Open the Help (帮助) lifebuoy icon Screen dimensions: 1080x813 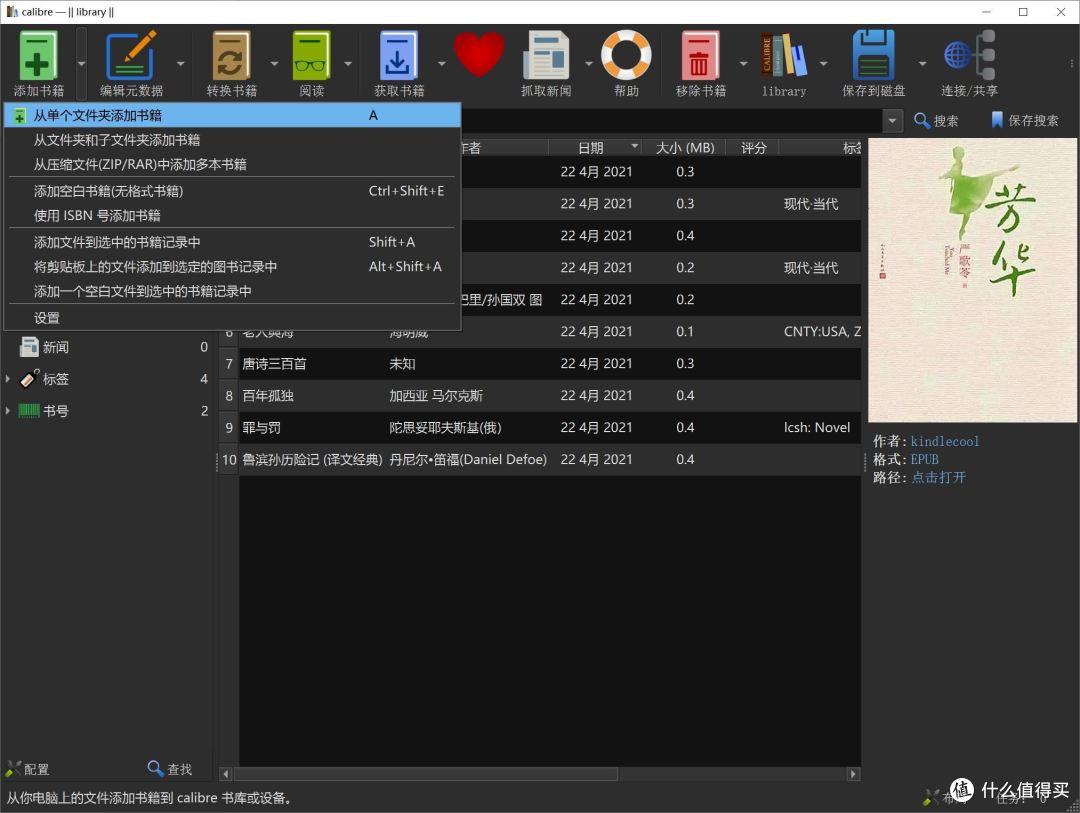point(626,55)
